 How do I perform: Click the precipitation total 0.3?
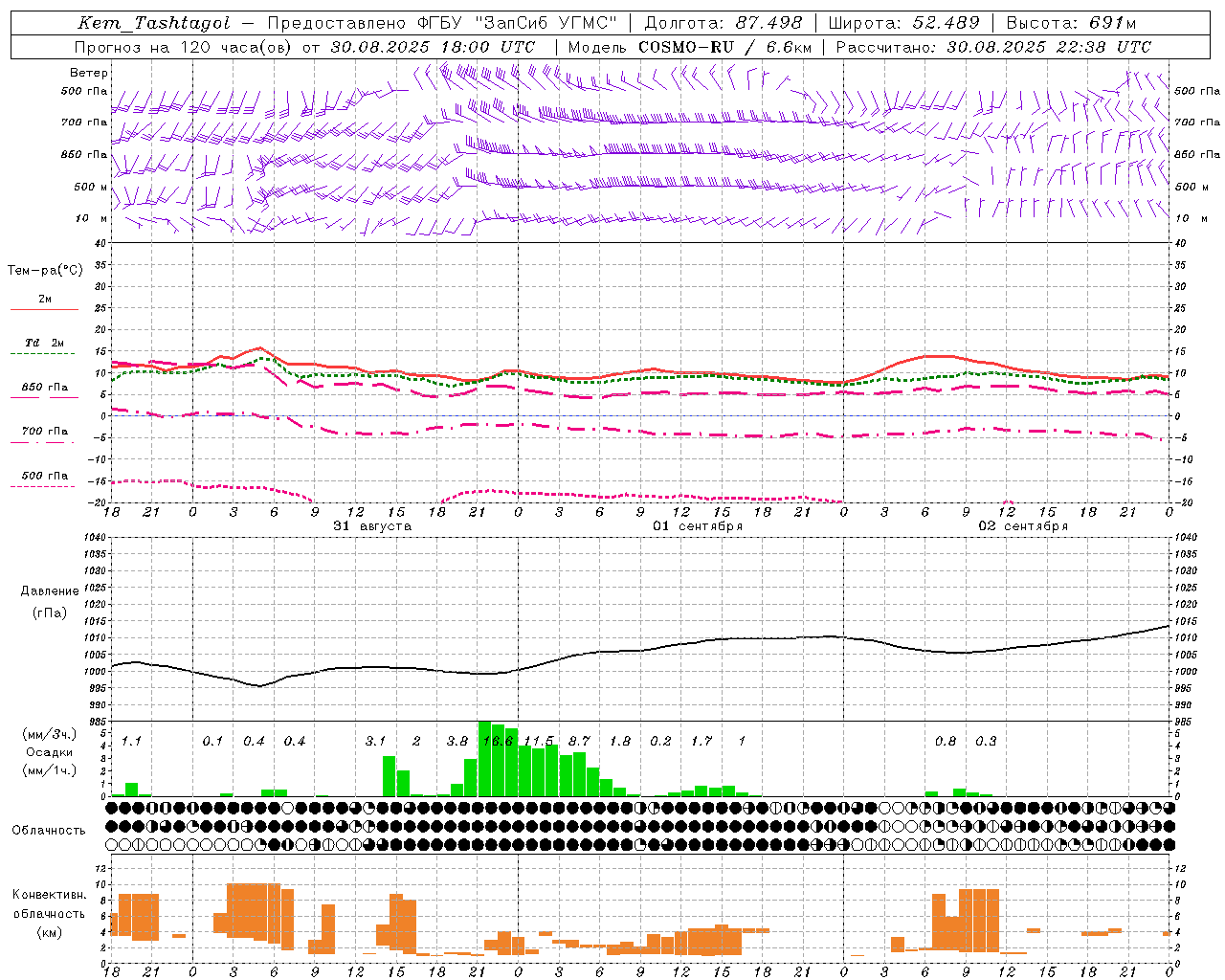coord(986,742)
